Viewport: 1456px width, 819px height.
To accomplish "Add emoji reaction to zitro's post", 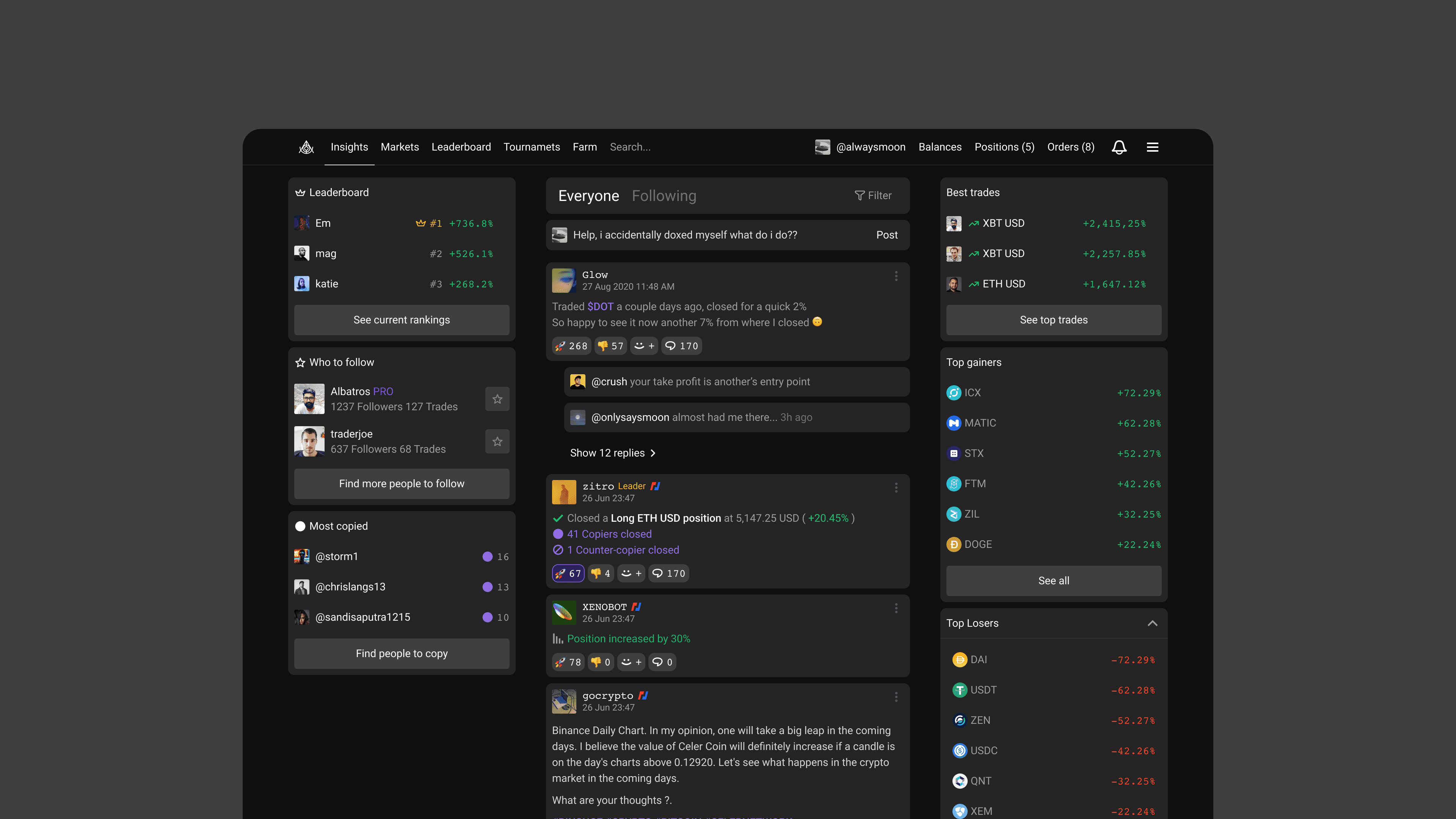I will point(631,574).
